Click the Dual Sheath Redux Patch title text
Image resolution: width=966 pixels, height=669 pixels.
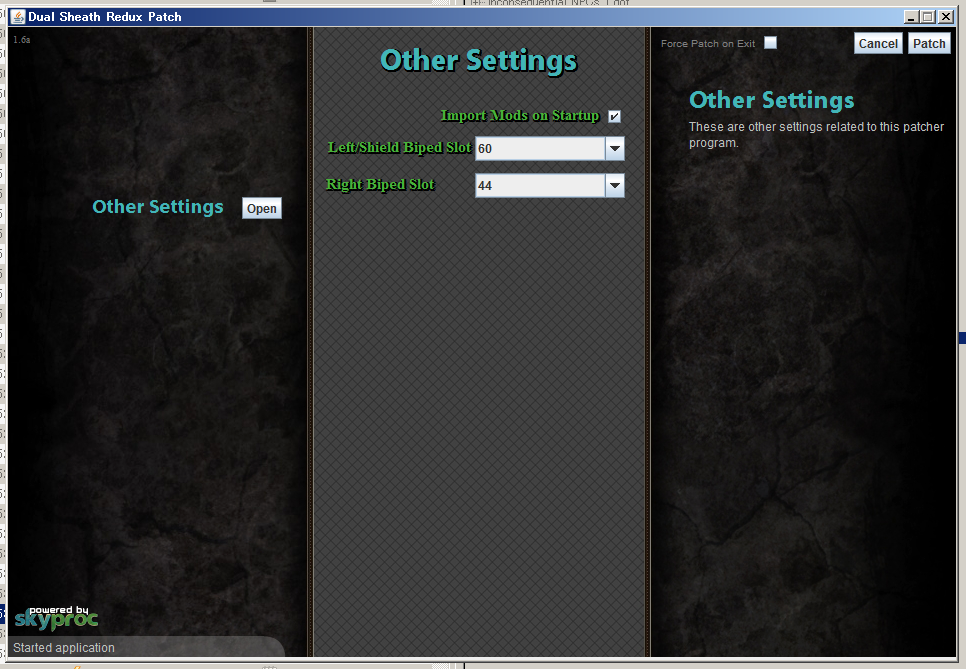[105, 17]
